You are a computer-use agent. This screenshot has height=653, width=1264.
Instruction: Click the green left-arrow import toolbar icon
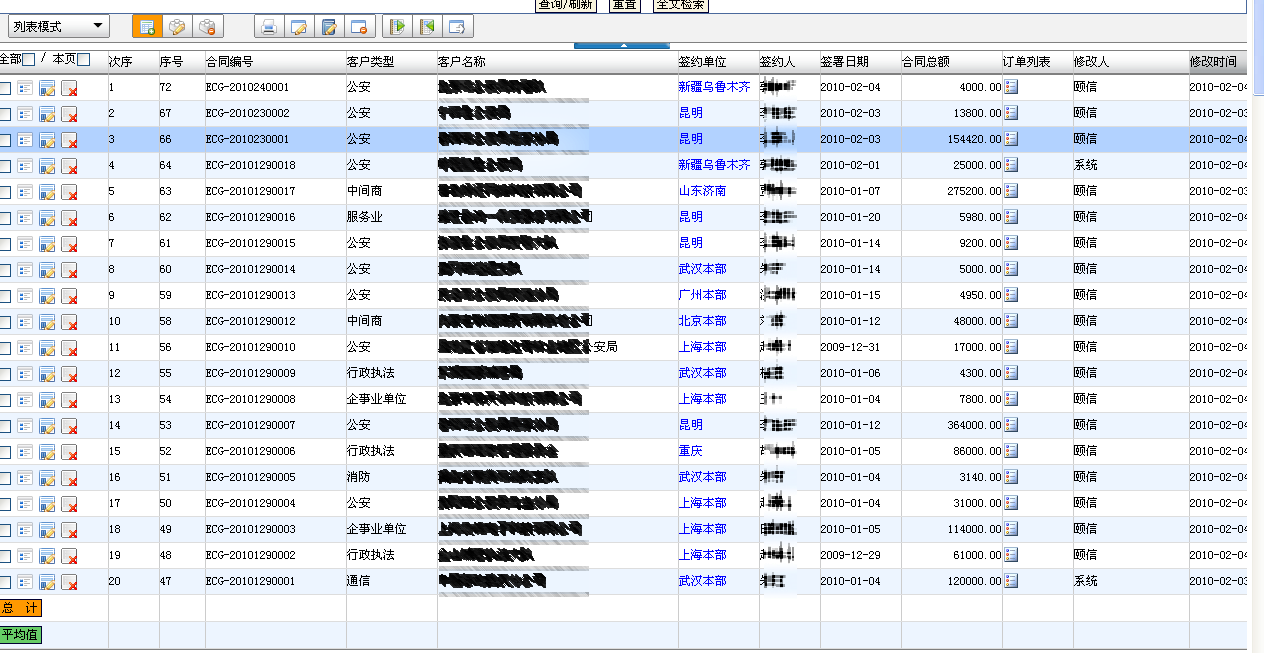[x=427, y=27]
